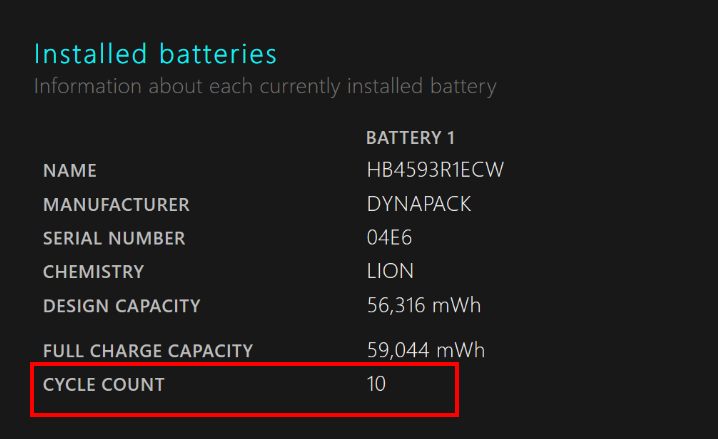The height and width of the screenshot is (439, 718).
Task: Click the MANUFACTURER row label
Action: (x=116, y=205)
